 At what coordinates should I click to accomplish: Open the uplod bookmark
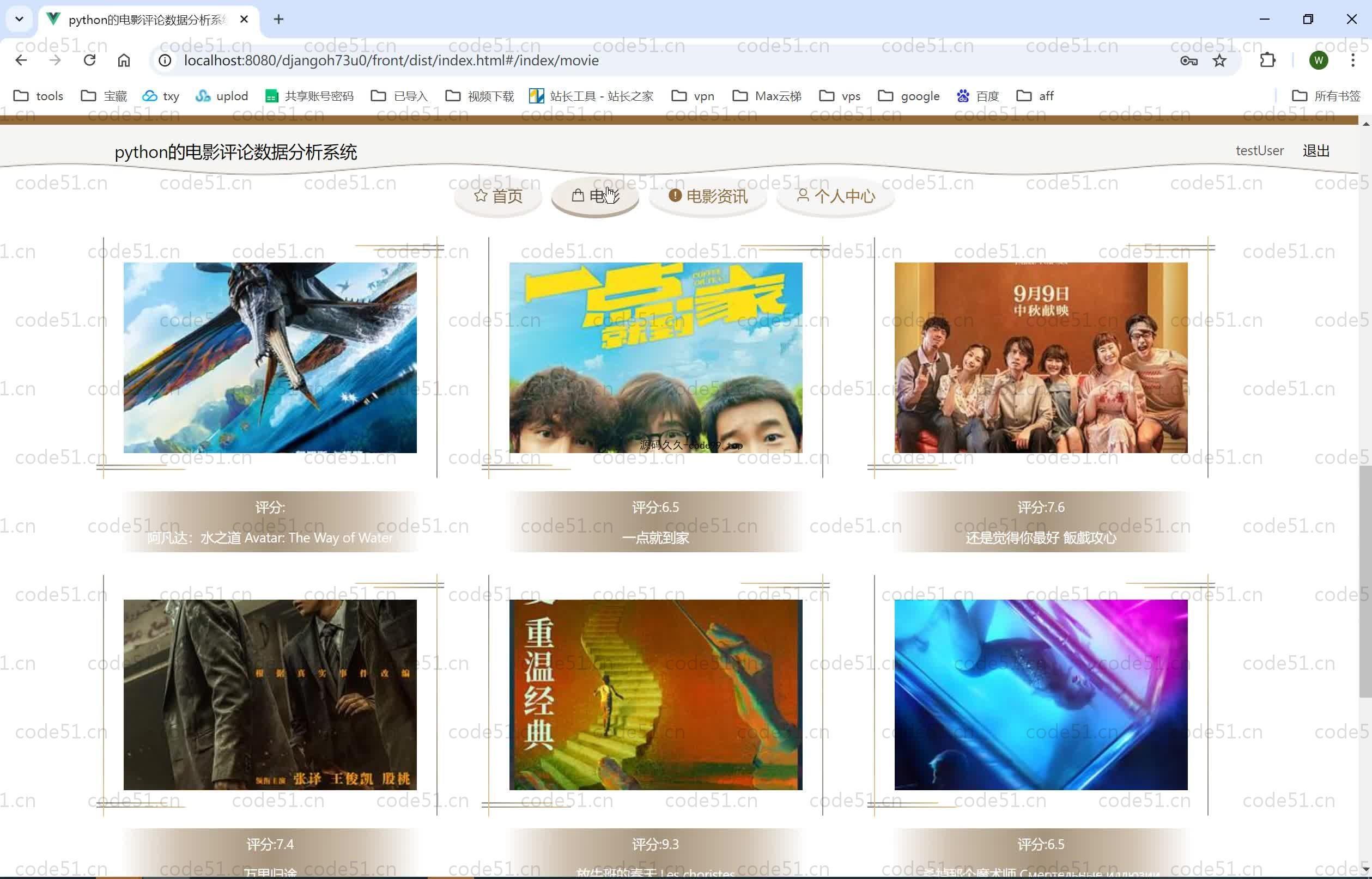222,96
